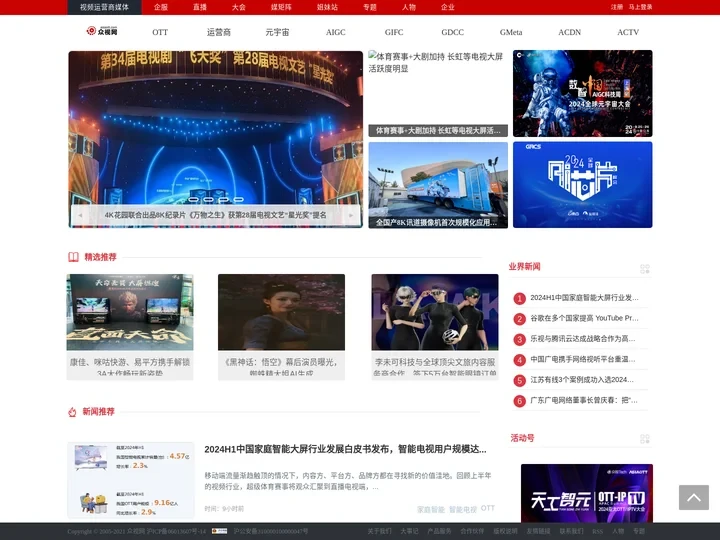
Task: Open 版权说明 footer link
Action: [505, 531]
